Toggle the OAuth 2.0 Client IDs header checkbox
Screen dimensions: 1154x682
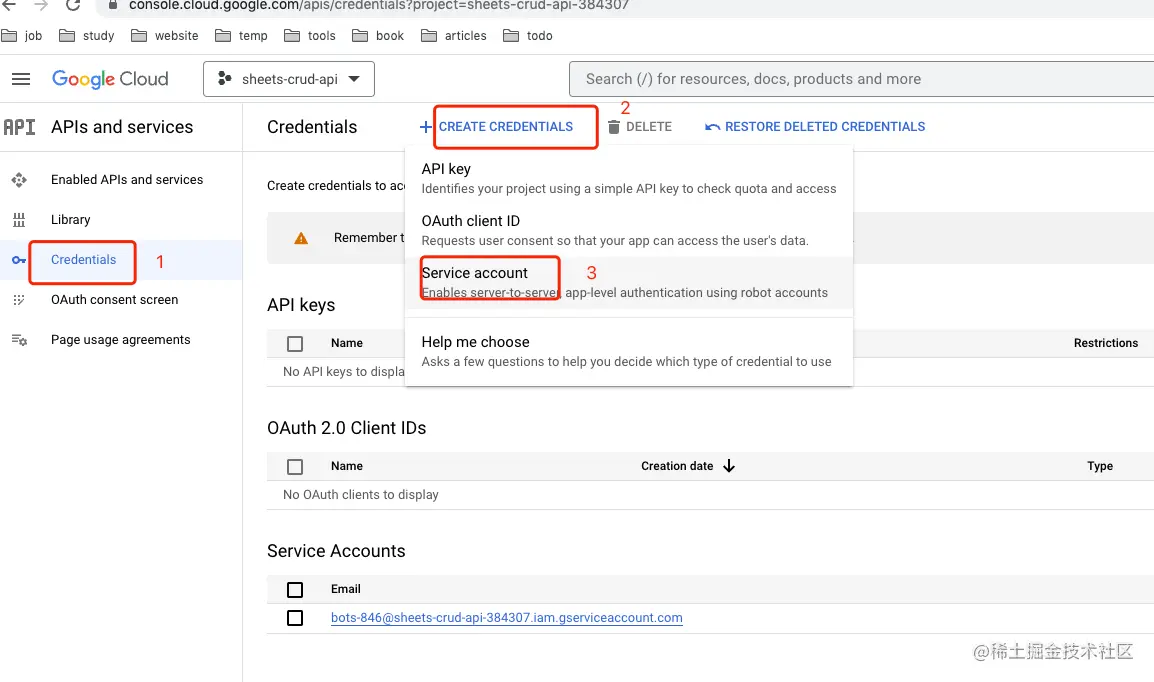[295, 466]
